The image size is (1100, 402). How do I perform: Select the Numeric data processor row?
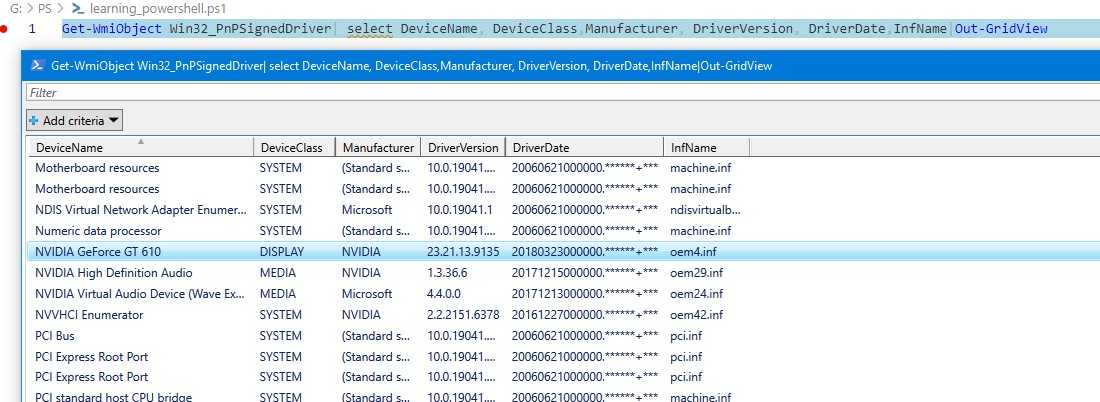(98, 231)
